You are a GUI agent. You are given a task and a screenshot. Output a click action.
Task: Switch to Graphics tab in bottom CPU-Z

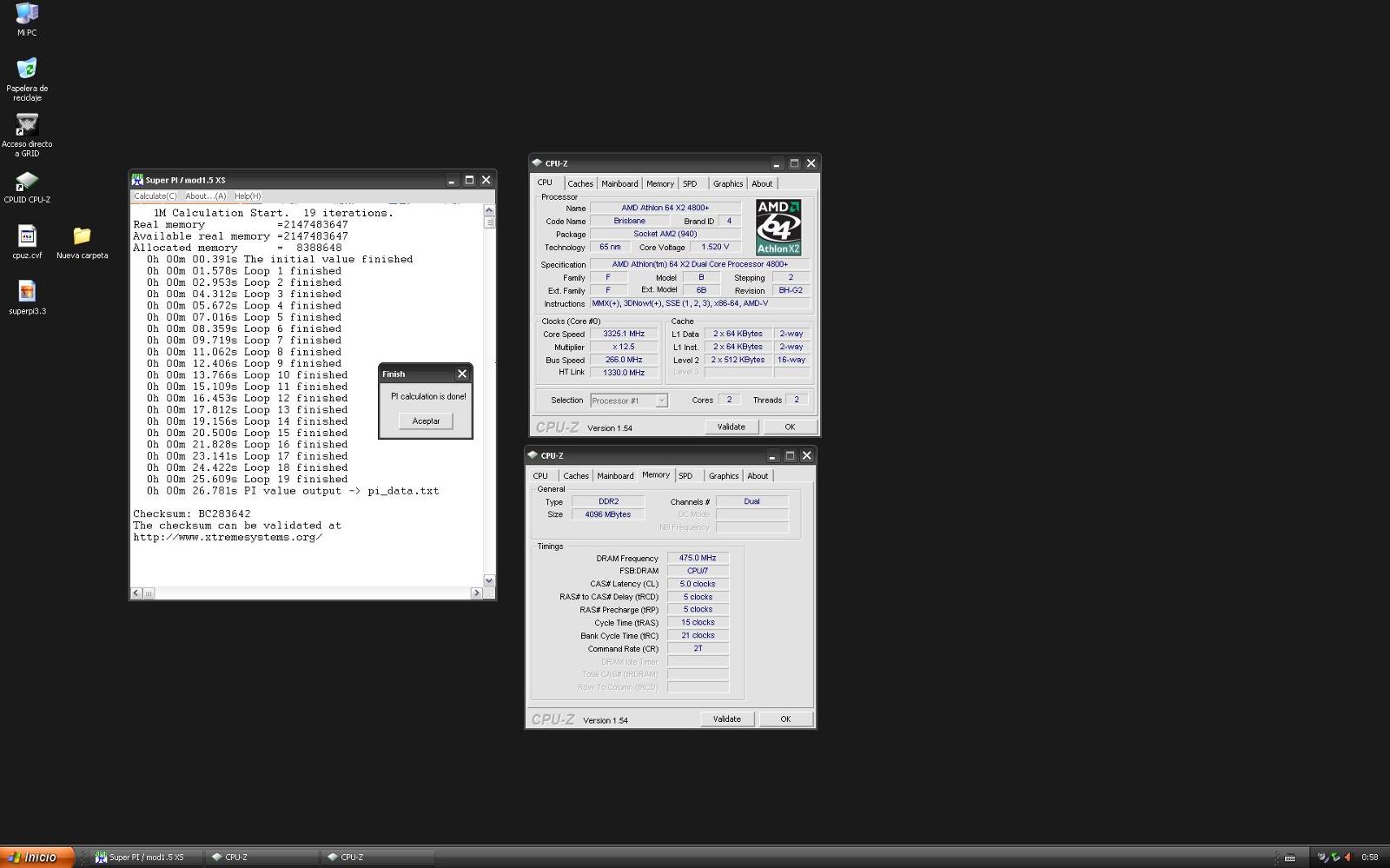pyautogui.click(x=724, y=475)
